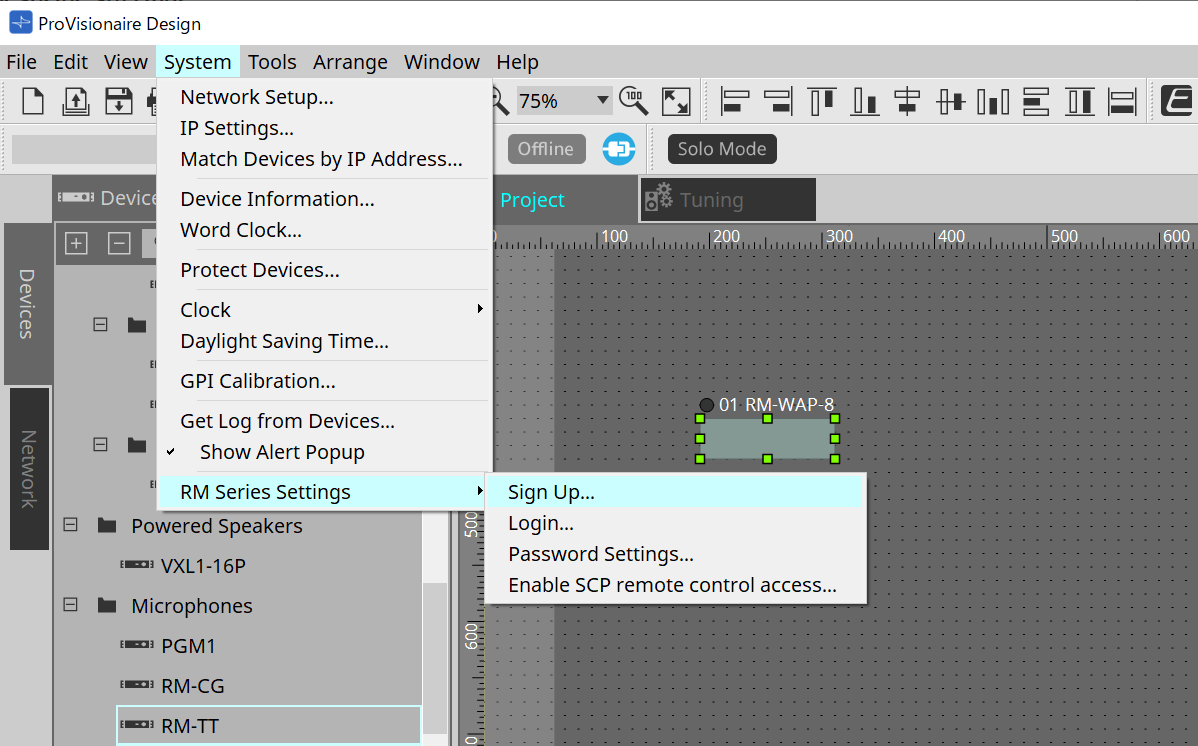Click the online sync icon beside Offline
This screenshot has height=746, width=1198.
tap(618, 149)
